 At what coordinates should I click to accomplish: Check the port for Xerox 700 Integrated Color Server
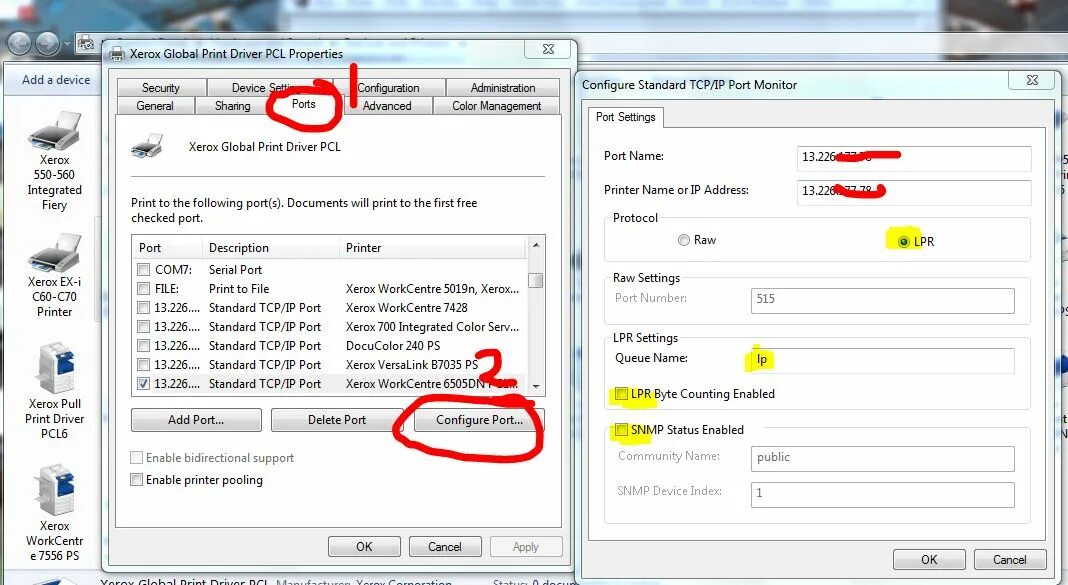[143, 327]
